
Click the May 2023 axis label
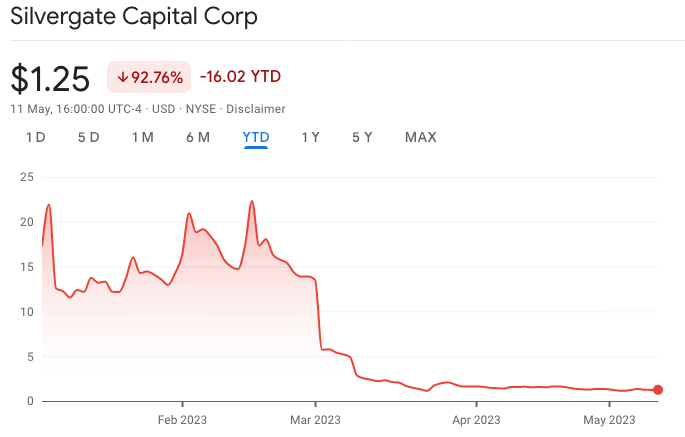pyautogui.click(x=609, y=420)
